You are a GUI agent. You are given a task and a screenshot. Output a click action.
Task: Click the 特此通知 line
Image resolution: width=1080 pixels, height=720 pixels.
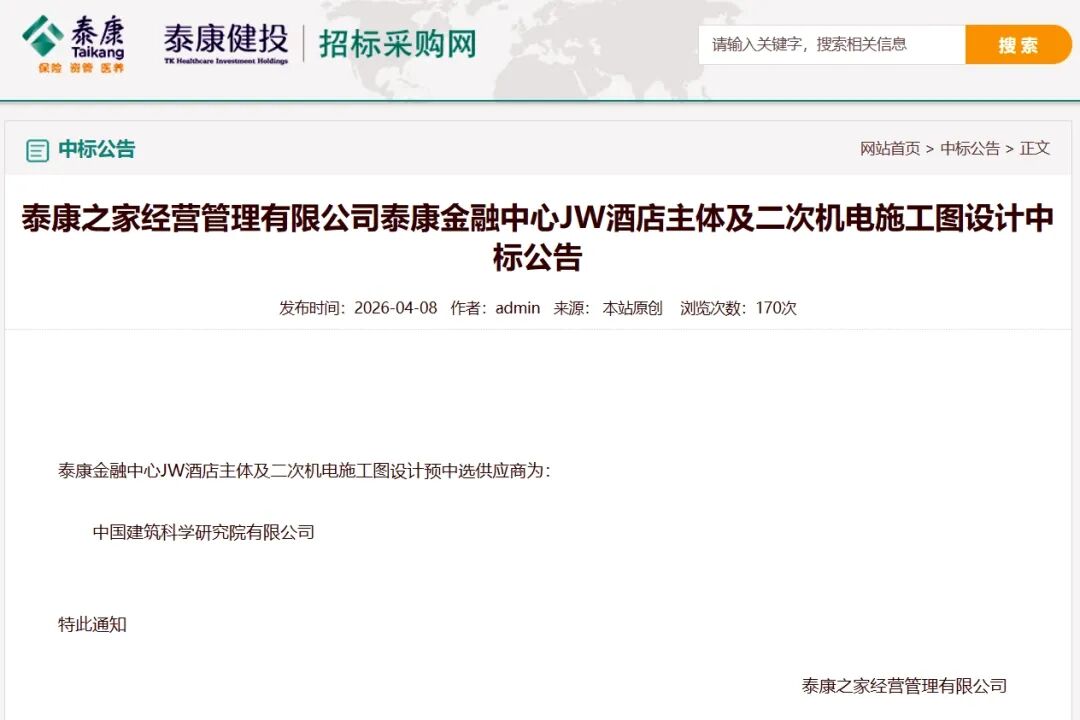[x=92, y=624]
